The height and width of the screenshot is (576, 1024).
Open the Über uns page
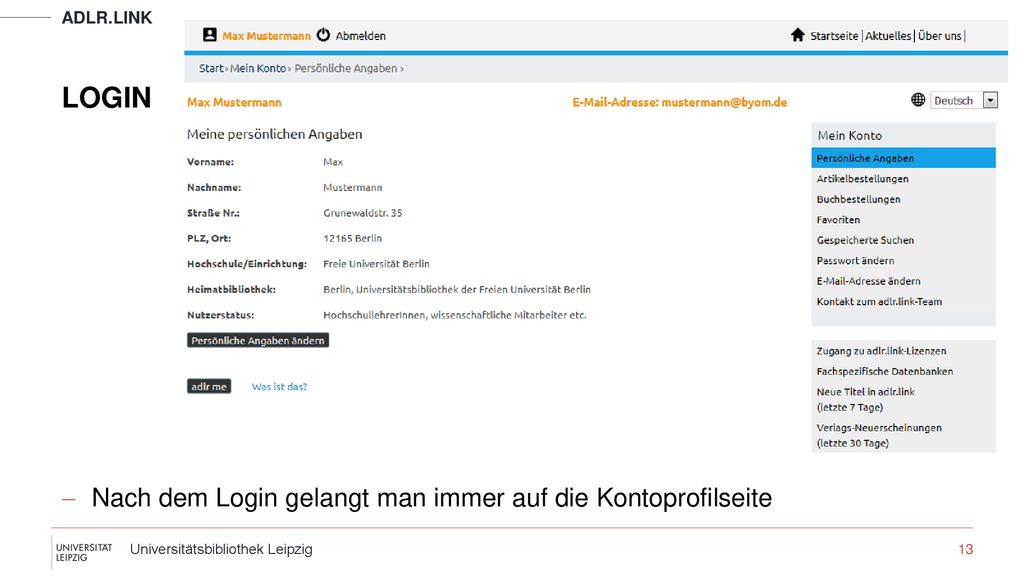pos(940,36)
